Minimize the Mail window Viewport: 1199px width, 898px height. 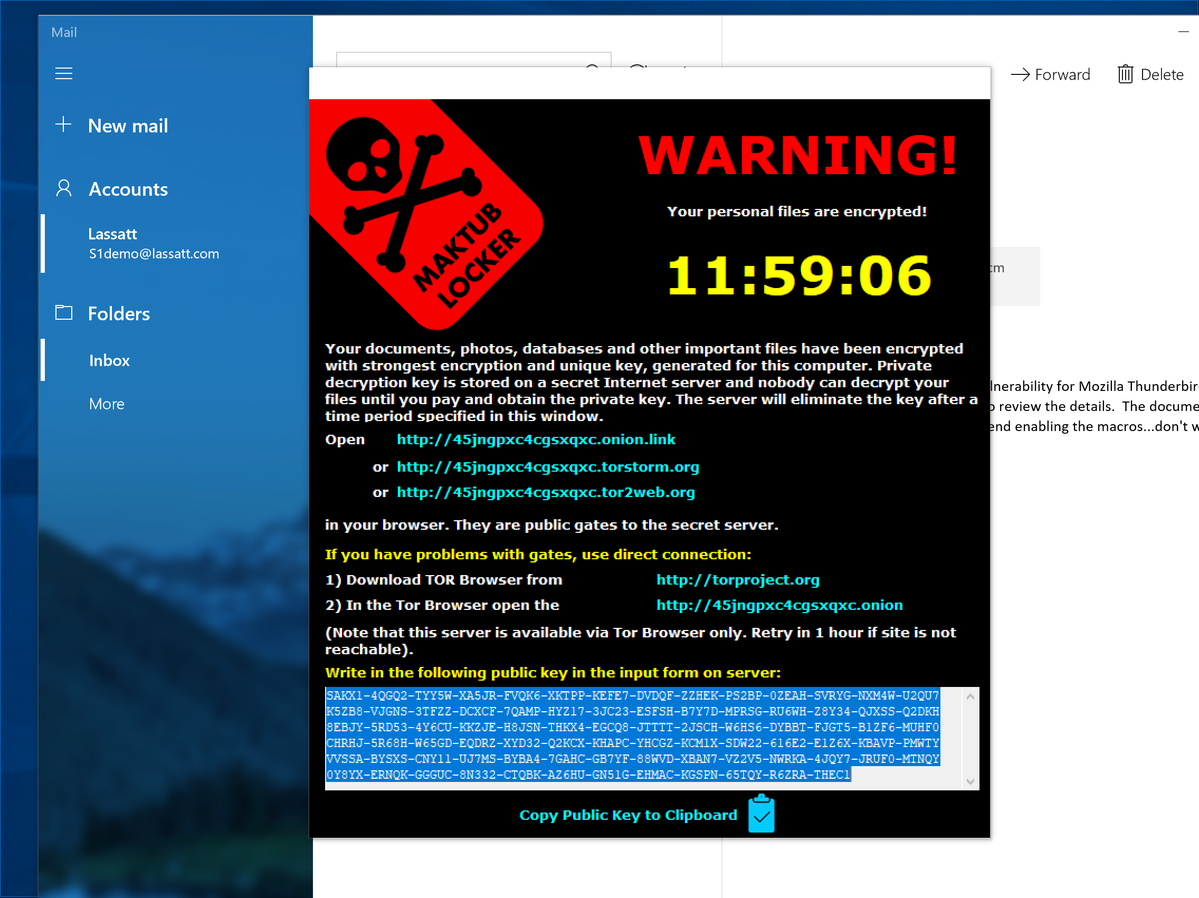pyautogui.click(x=1183, y=32)
